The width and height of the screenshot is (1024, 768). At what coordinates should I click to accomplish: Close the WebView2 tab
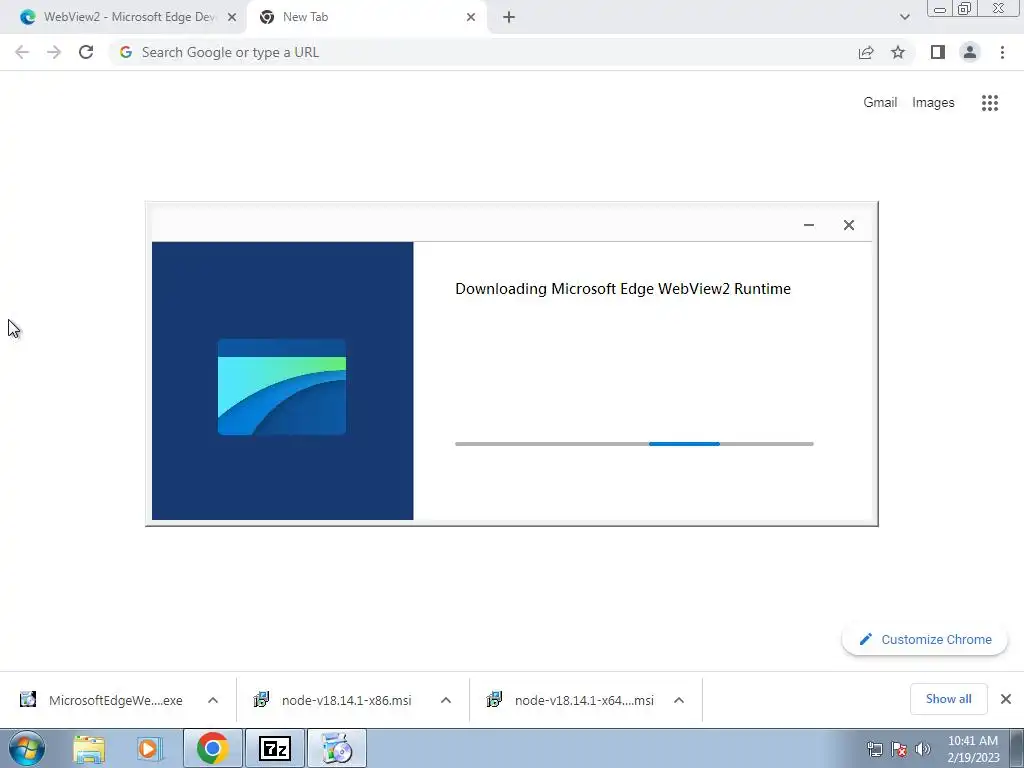232,18
